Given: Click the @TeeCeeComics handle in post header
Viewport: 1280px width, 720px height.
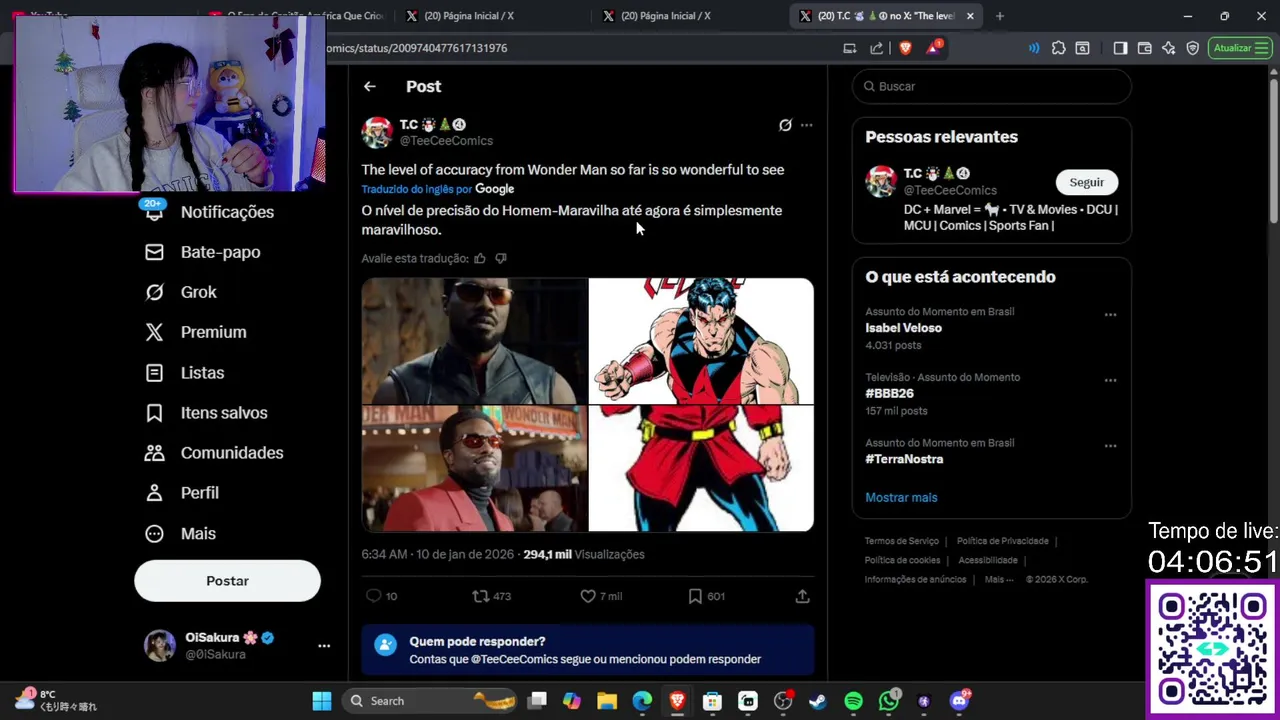Looking at the screenshot, I should [446, 141].
